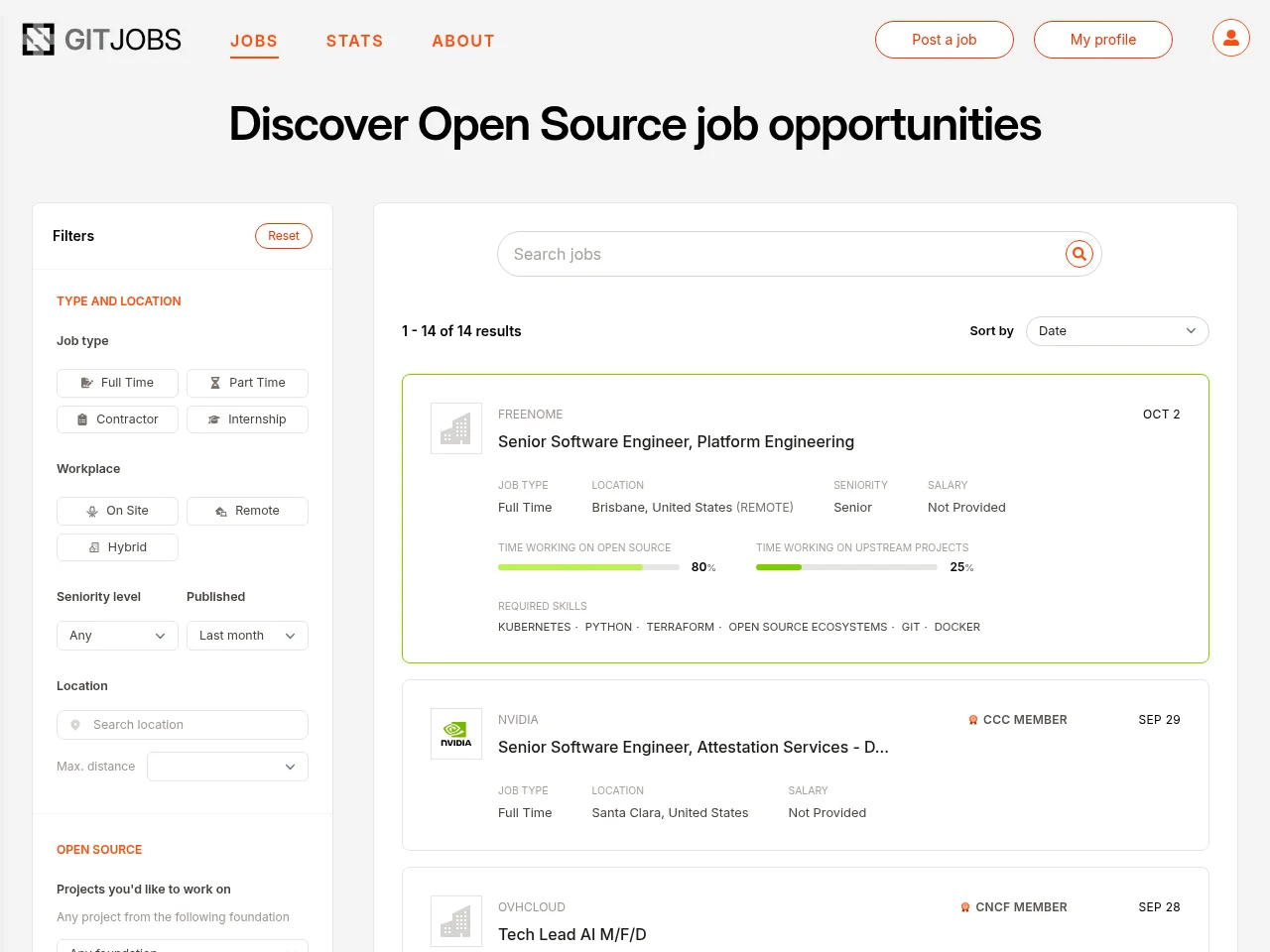Open the ABOUT navigation tab
1270x952 pixels.
[463, 41]
